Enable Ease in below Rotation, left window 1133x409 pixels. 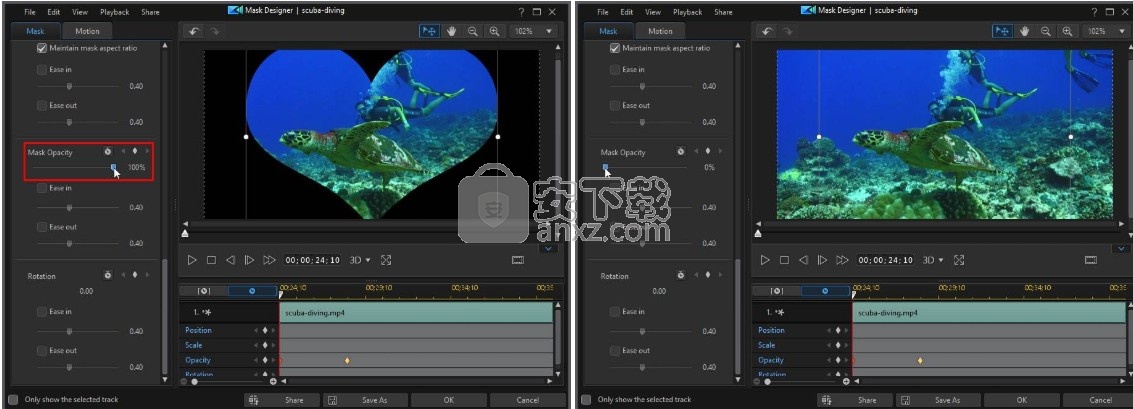pyautogui.click(x=42, y=312)
